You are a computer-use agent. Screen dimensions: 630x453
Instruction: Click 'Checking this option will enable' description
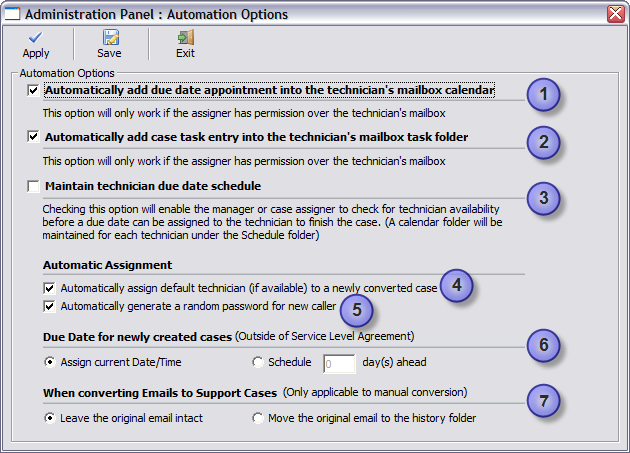click(x=272, y=222)
